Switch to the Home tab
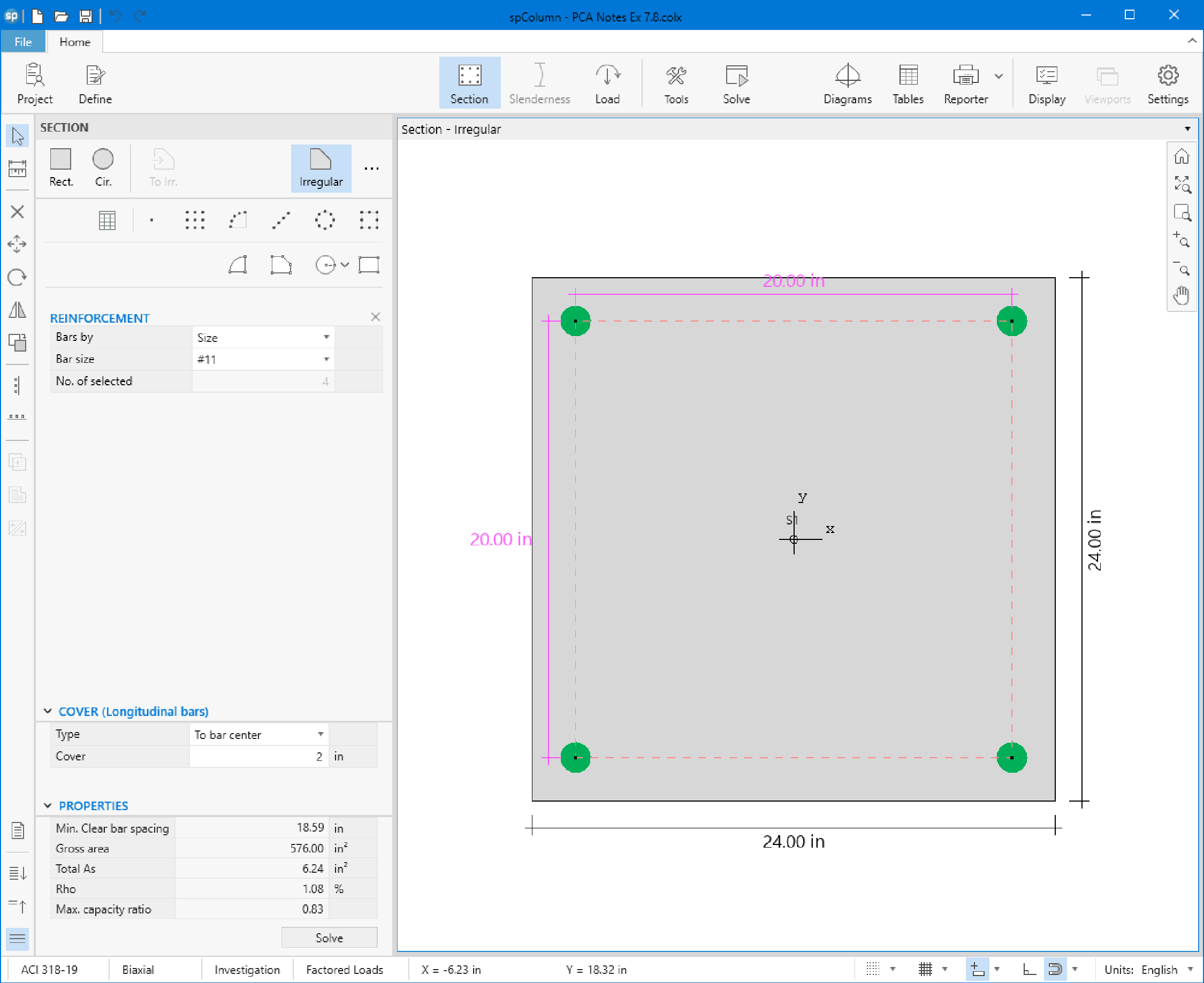1204x983 pixels. 75,42
